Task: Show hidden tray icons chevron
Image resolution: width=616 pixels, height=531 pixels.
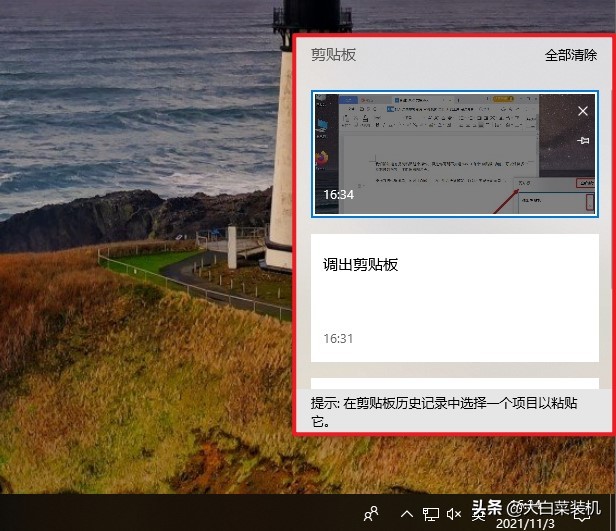Action: 407,513
